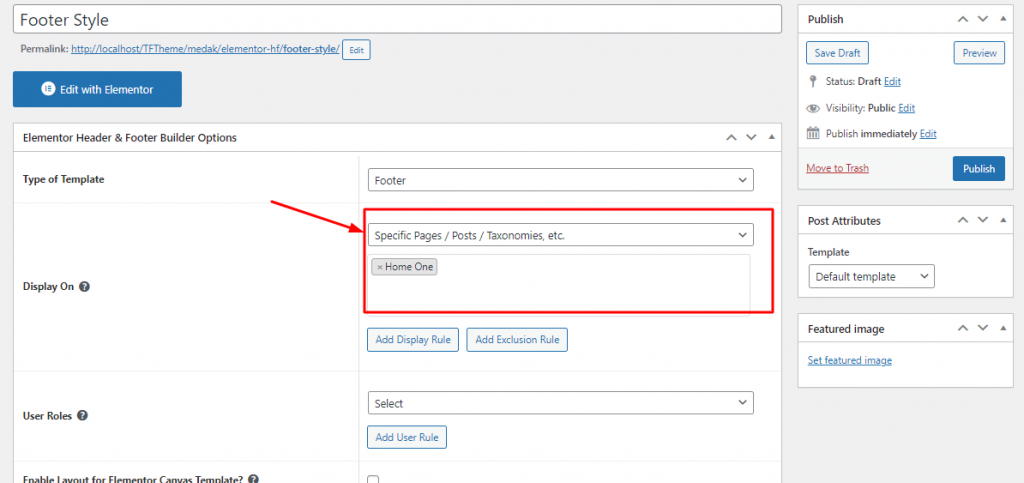Move Publish panel up with arrow icon

(963, 19)
